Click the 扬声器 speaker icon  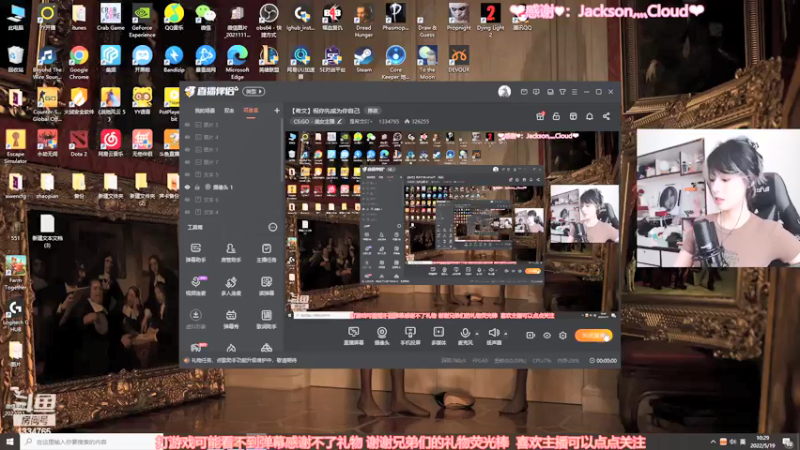493,333
